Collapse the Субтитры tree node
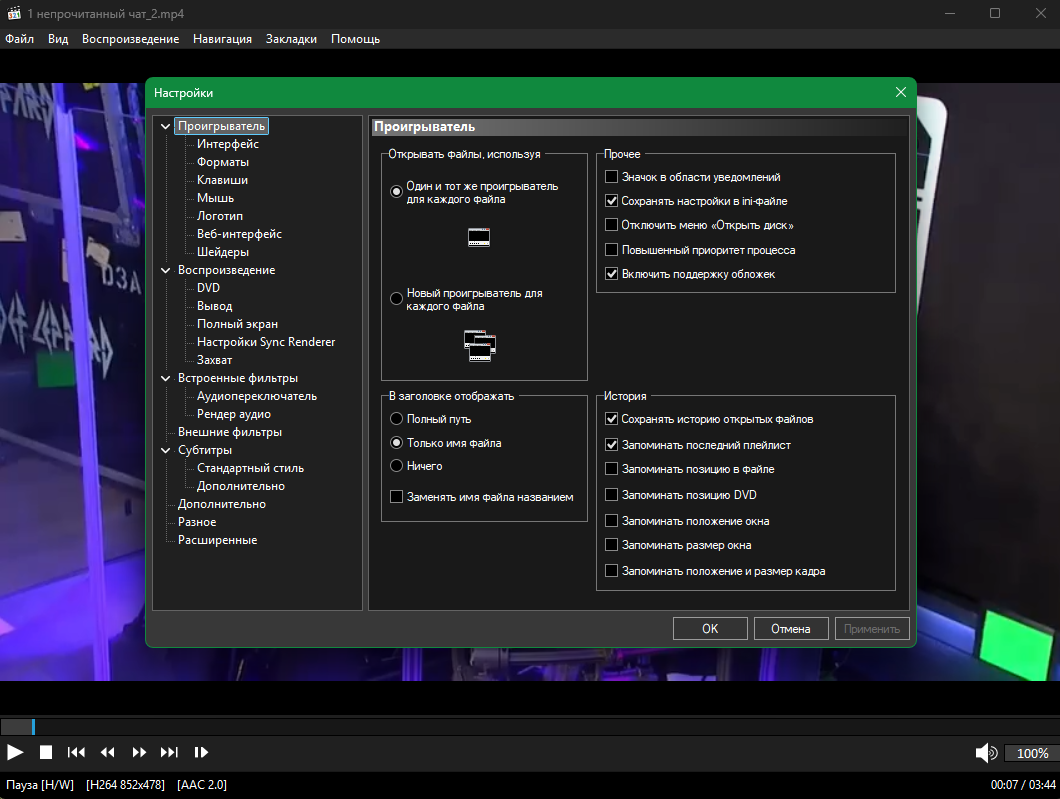 166,450
